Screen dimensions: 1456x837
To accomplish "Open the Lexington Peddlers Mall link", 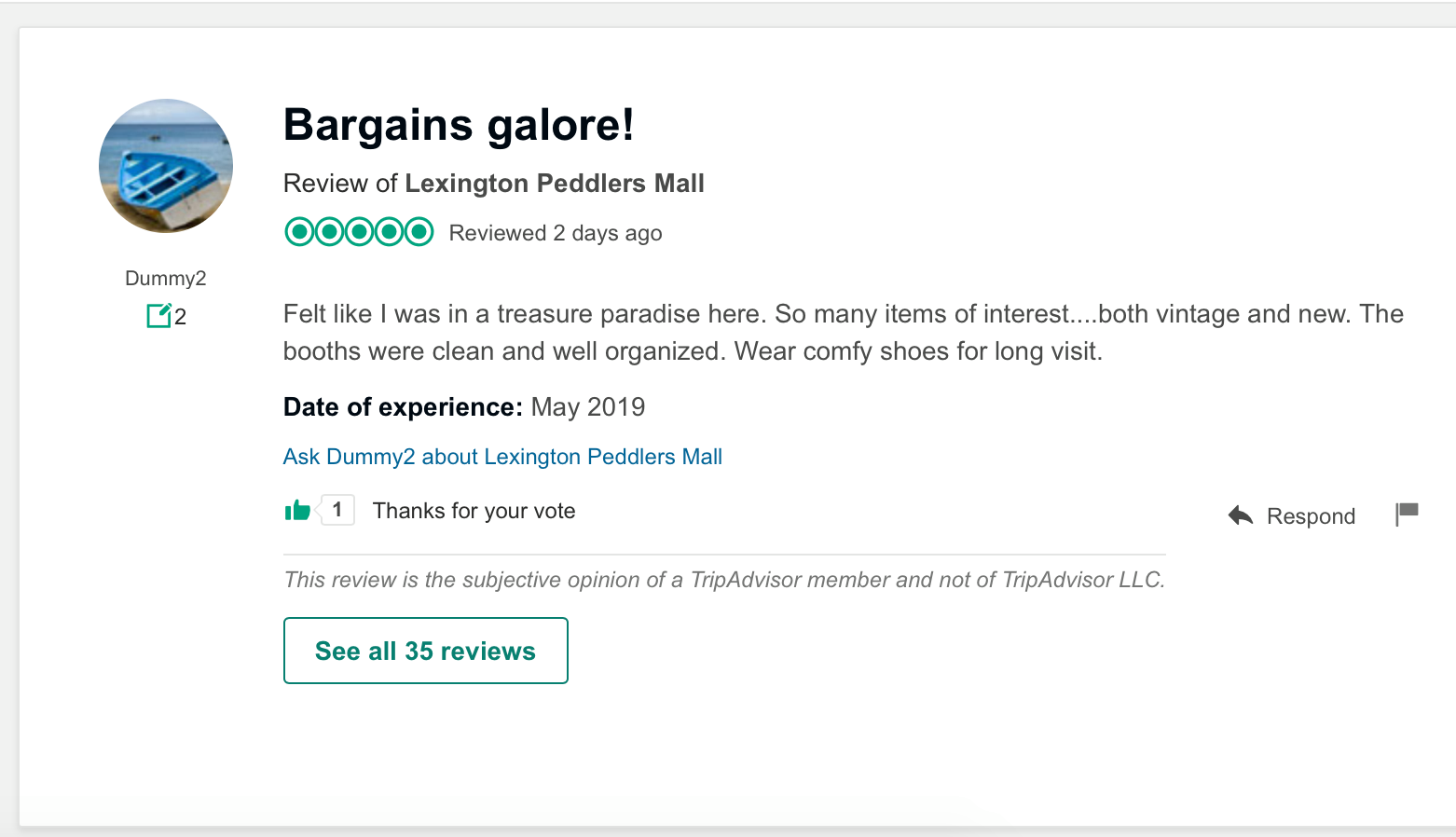I will pyautogui.click(x=554, y=184).
